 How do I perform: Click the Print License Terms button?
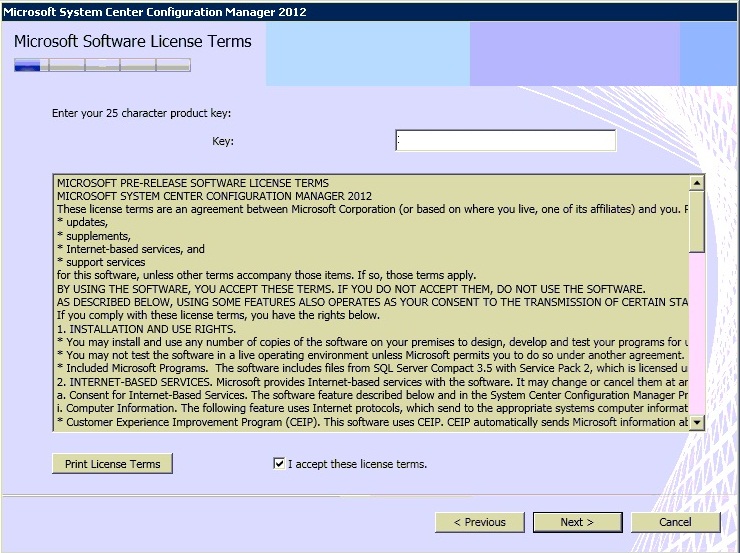(112, 464)
